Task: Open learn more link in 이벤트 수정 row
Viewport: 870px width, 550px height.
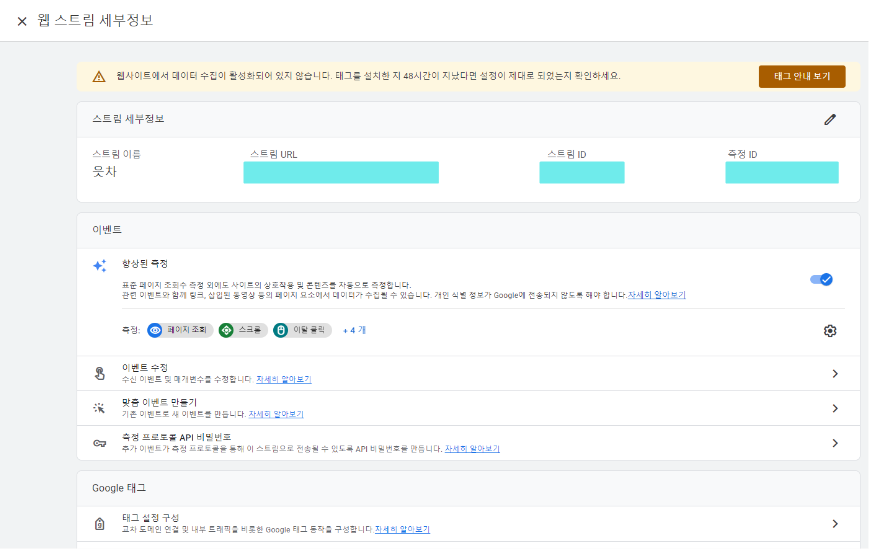Action: 284,380
